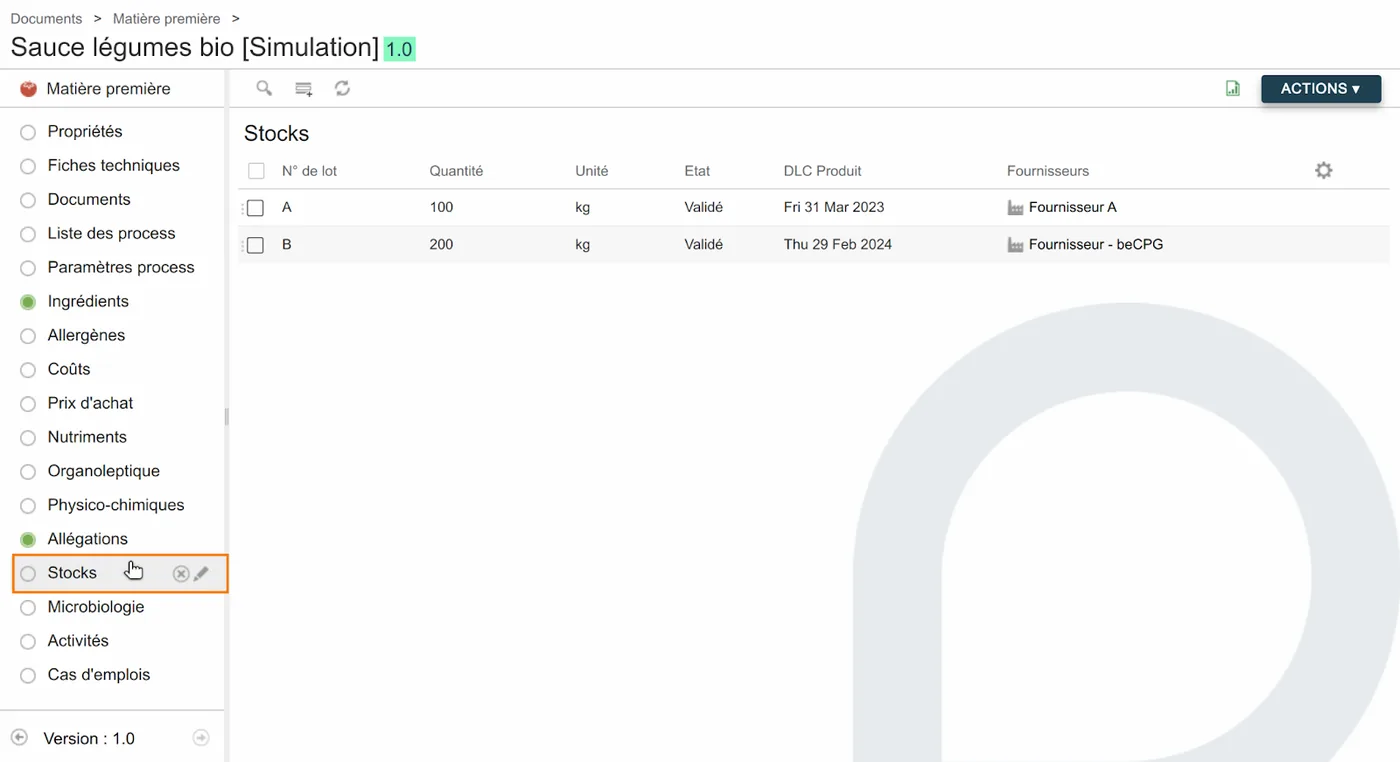Image resolution: width=1400 pixels, height=762 pixels.
Task: Sort by the N° de lot column header
Action: click(309, 171)
